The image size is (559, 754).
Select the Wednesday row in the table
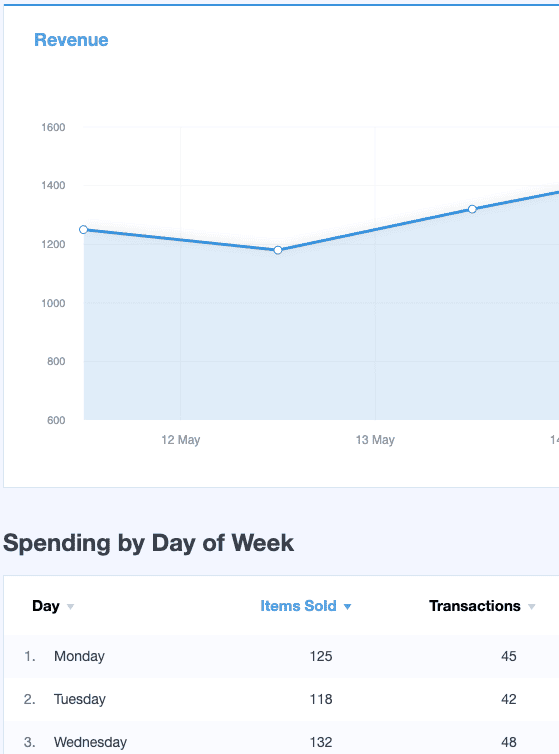[x=281, y=738]
